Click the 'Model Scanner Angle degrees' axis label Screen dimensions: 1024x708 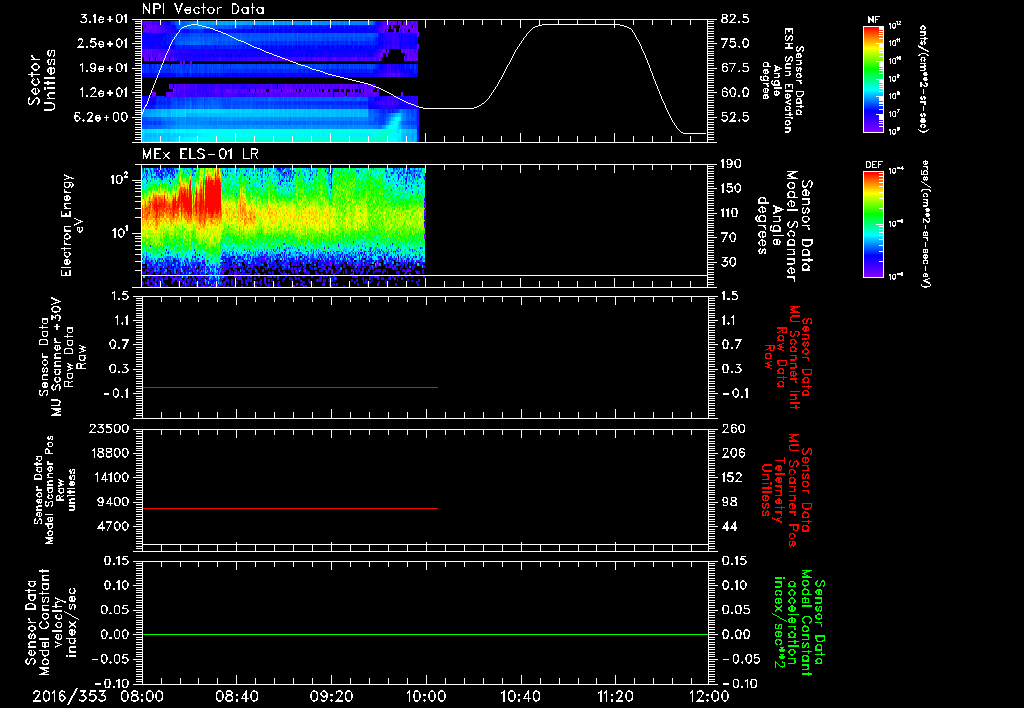click(785, 226)
